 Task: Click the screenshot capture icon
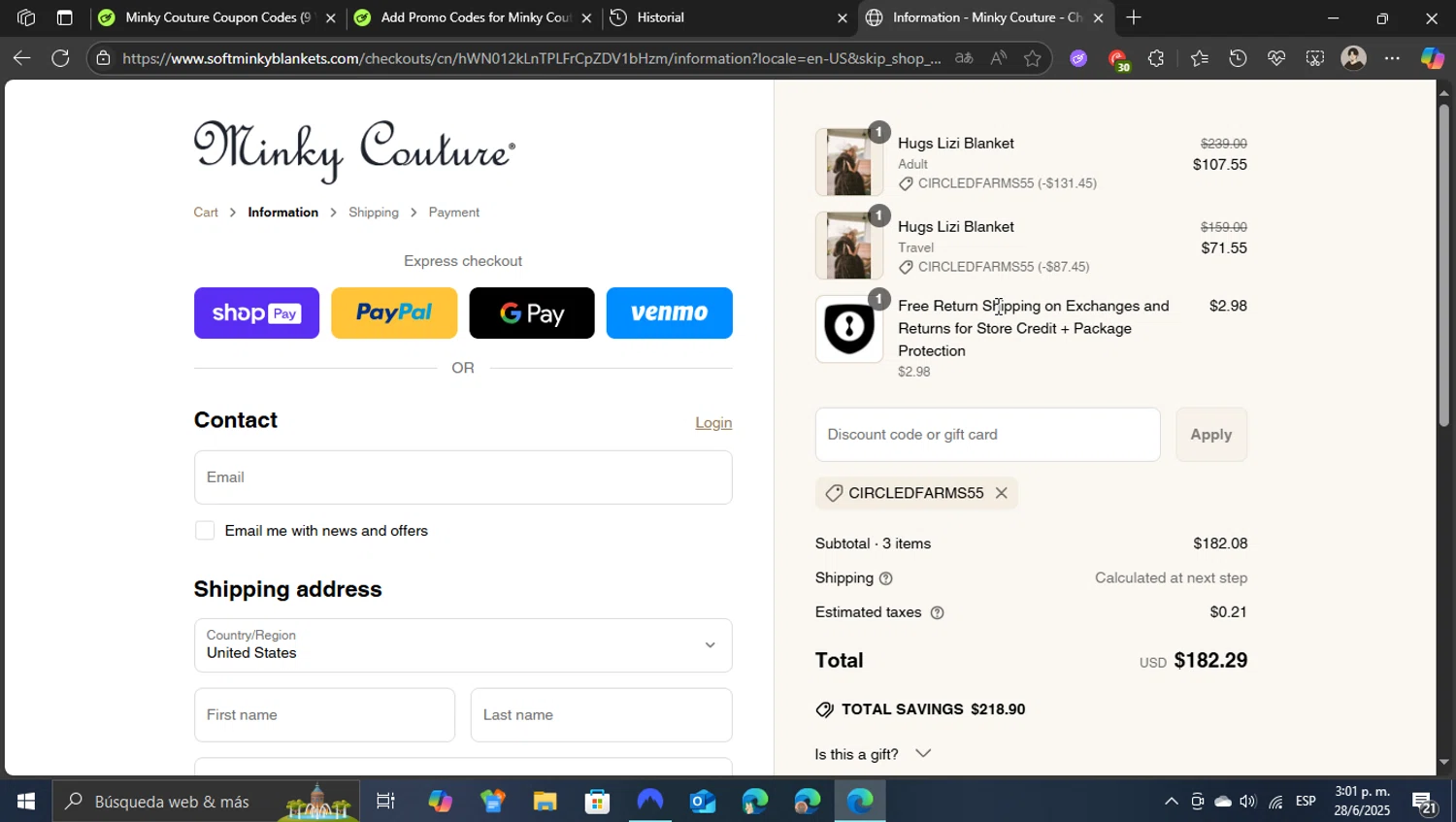(x=1314, y=58)
